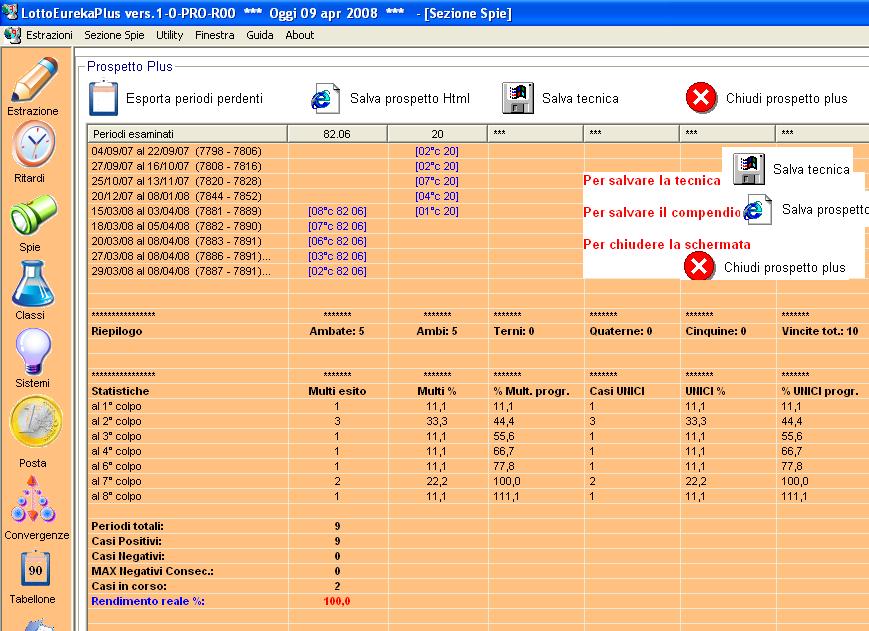Select row '18/03/08 al 05/04/08 (7882 - 7890)'

coord(176,226)
